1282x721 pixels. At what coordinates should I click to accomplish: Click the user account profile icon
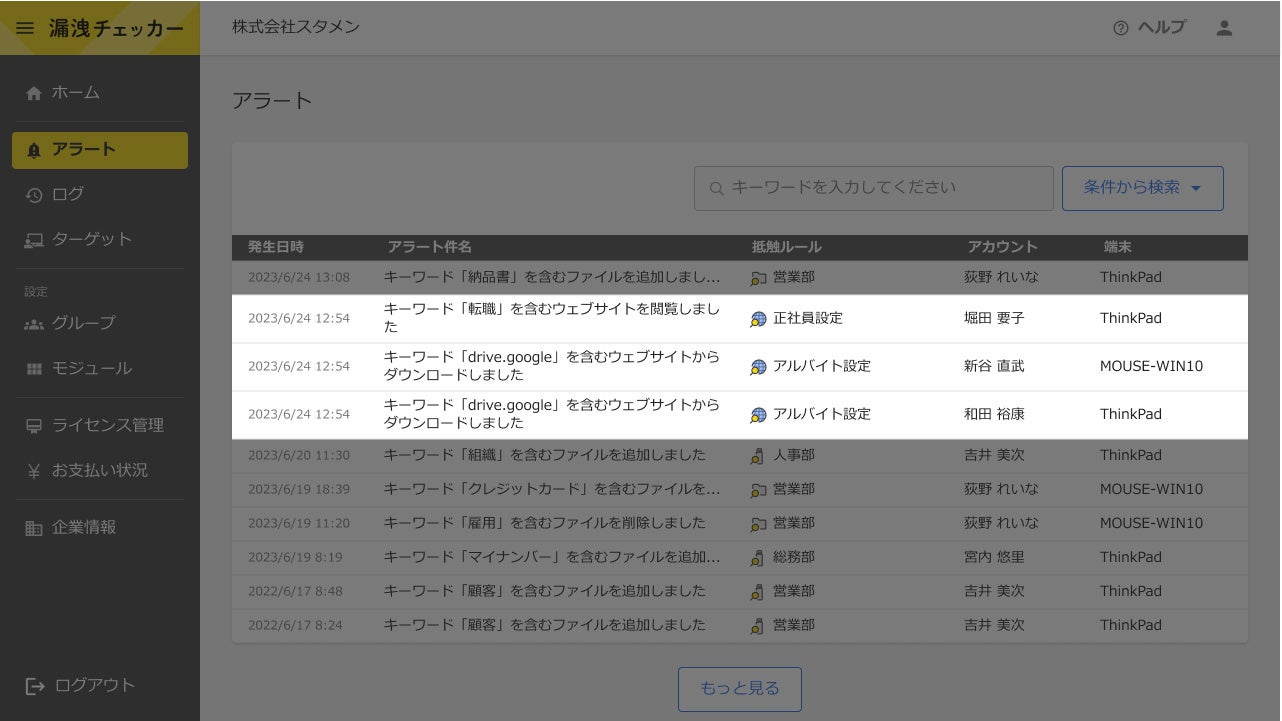[1224, 28]
